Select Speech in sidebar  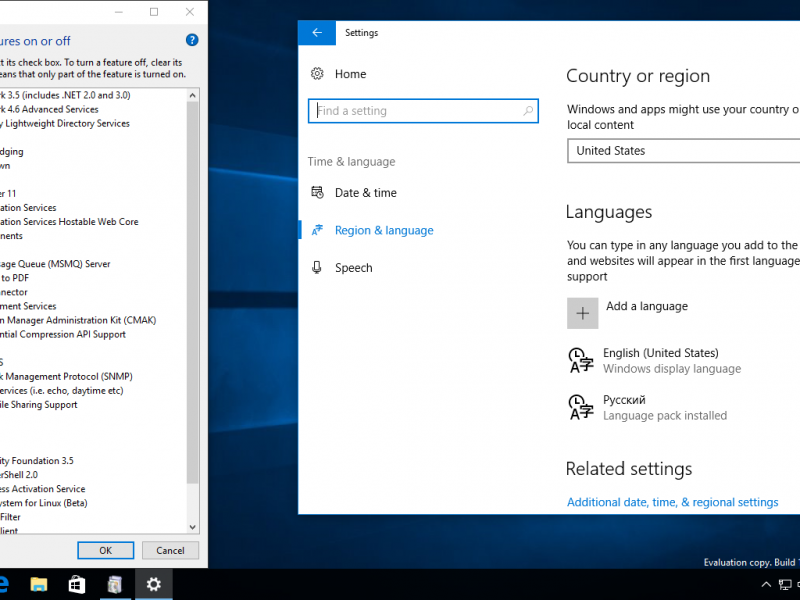coord(354,268)
